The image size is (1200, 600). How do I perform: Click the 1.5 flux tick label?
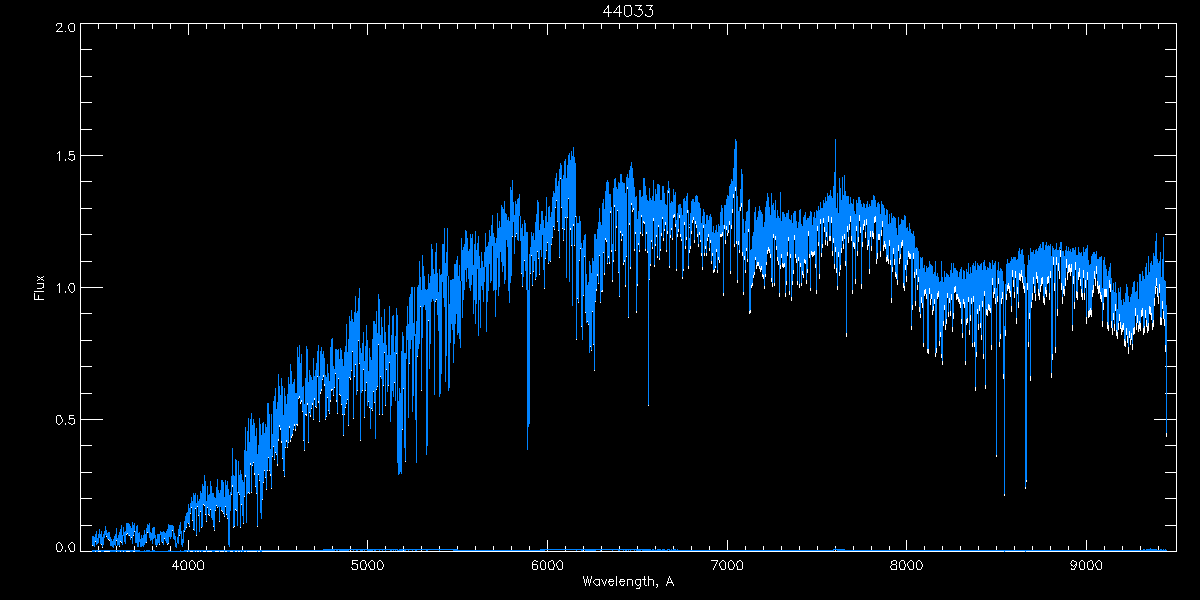65,157
